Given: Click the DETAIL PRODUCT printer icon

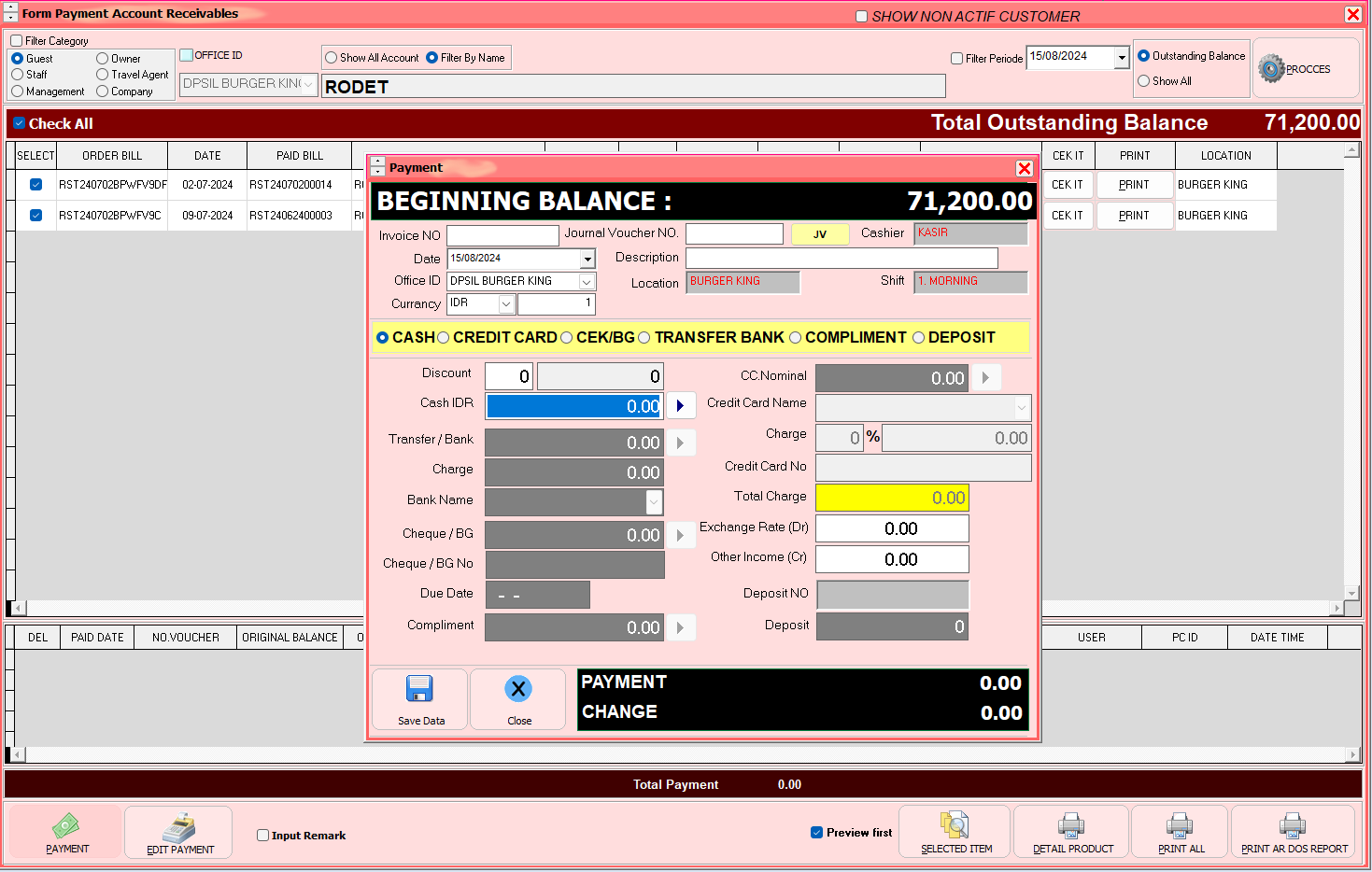Looking at the screenshot, I should 1071,825.
